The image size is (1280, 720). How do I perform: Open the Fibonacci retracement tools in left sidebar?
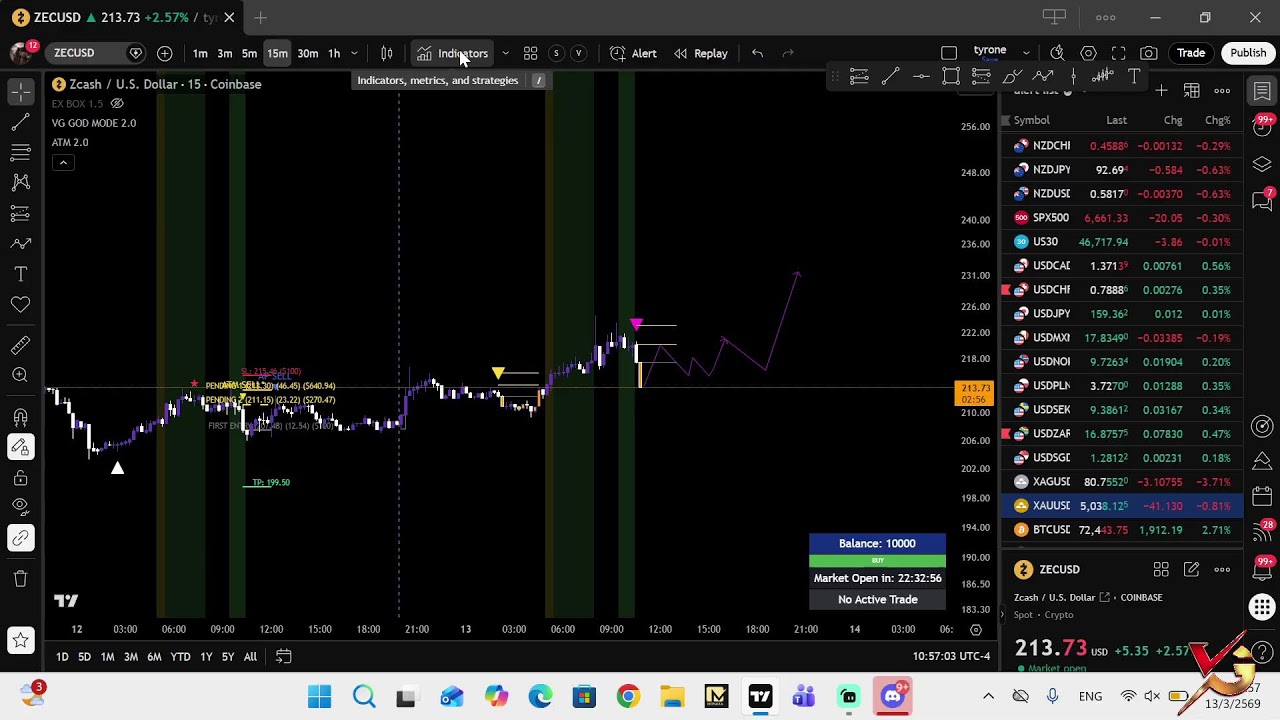[x=20, y=152]
